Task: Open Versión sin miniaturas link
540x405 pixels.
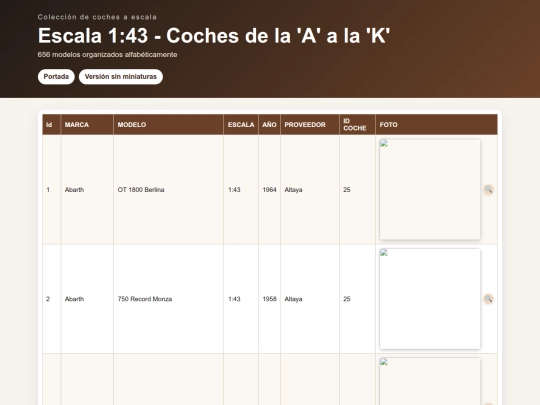Action: point(121,76)
